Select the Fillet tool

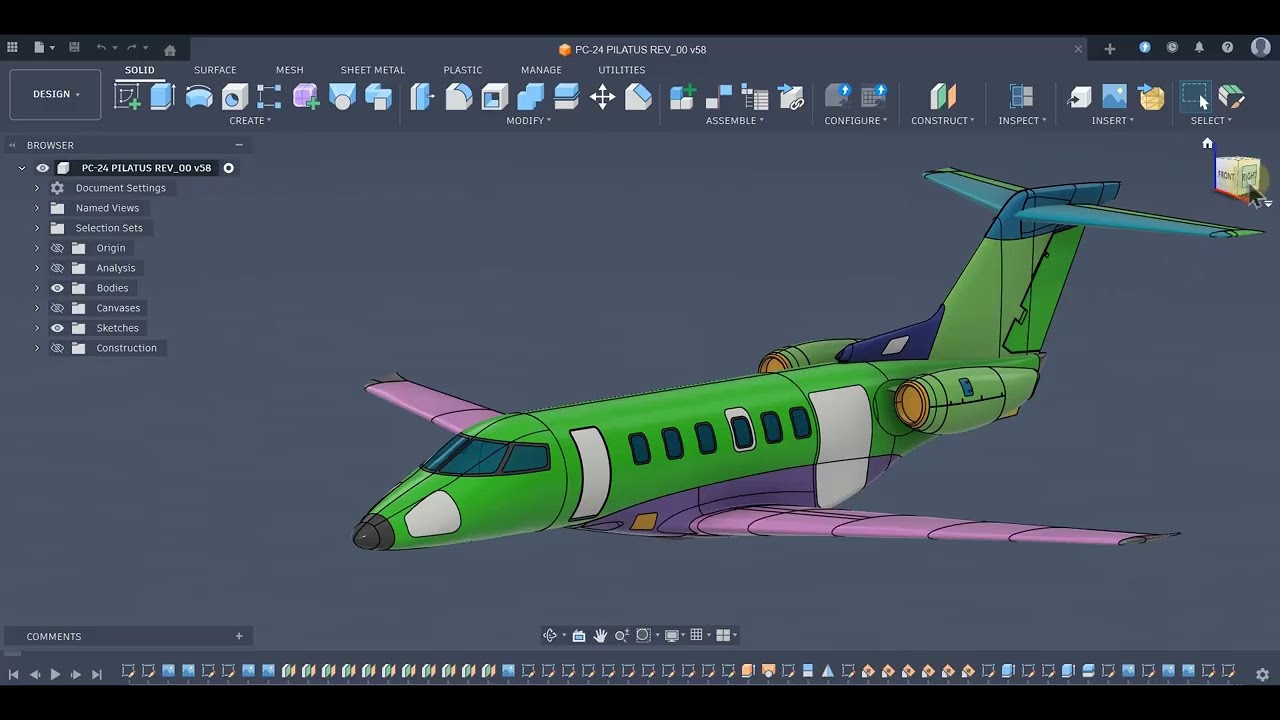[x=458, y=96]
